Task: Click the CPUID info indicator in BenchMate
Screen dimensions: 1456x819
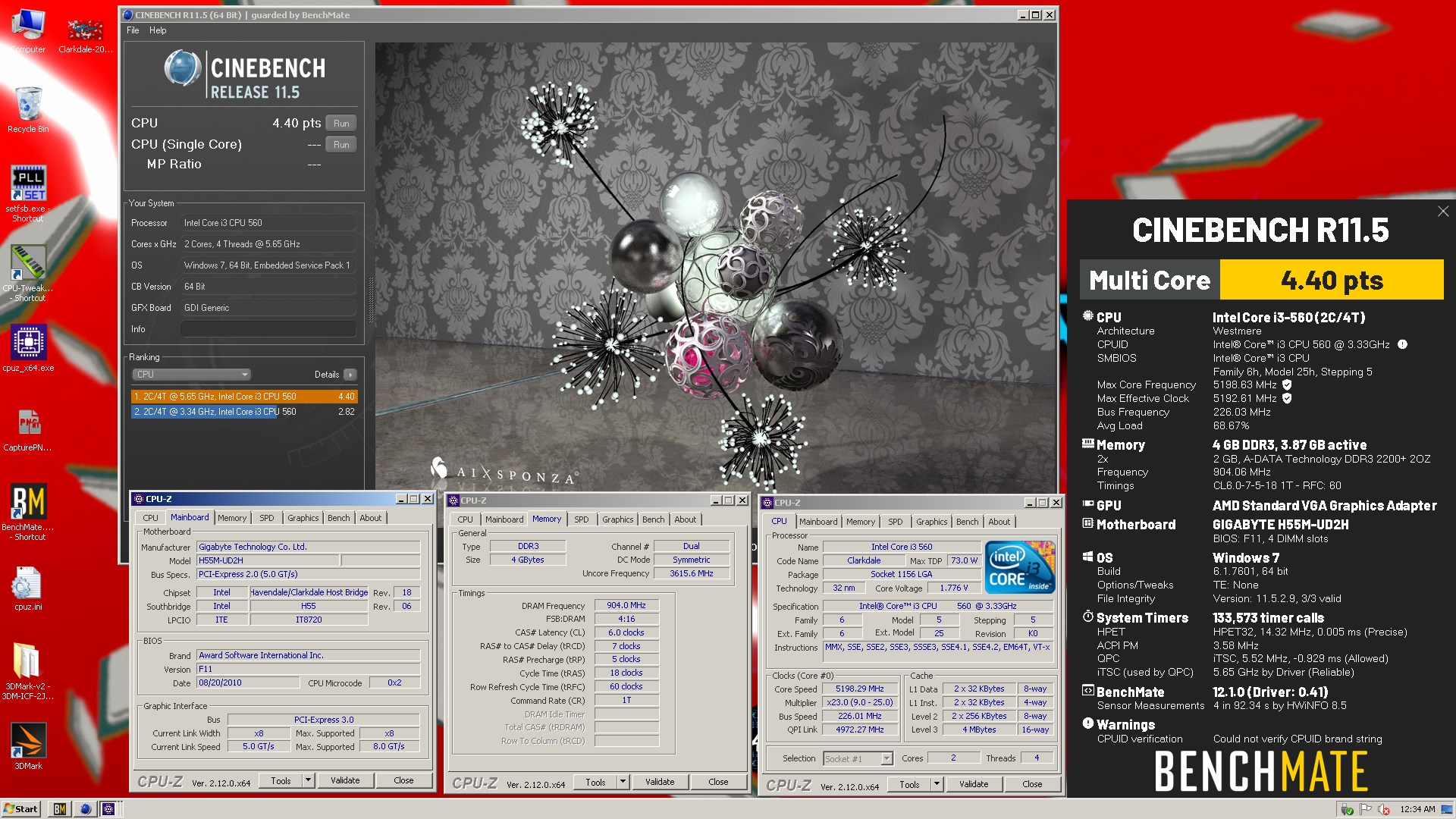Action: (x=1402, y=344)
